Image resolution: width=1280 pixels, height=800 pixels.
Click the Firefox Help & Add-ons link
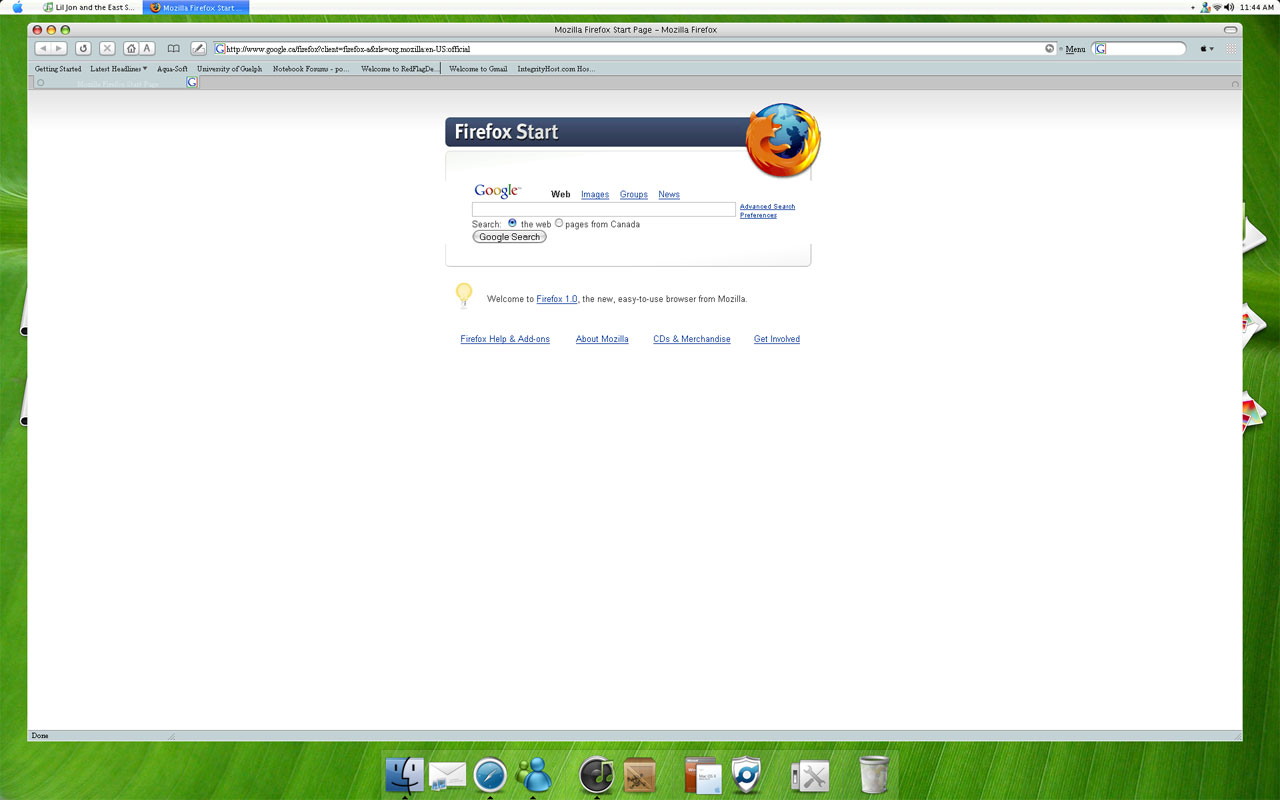(x=505, y=339)
